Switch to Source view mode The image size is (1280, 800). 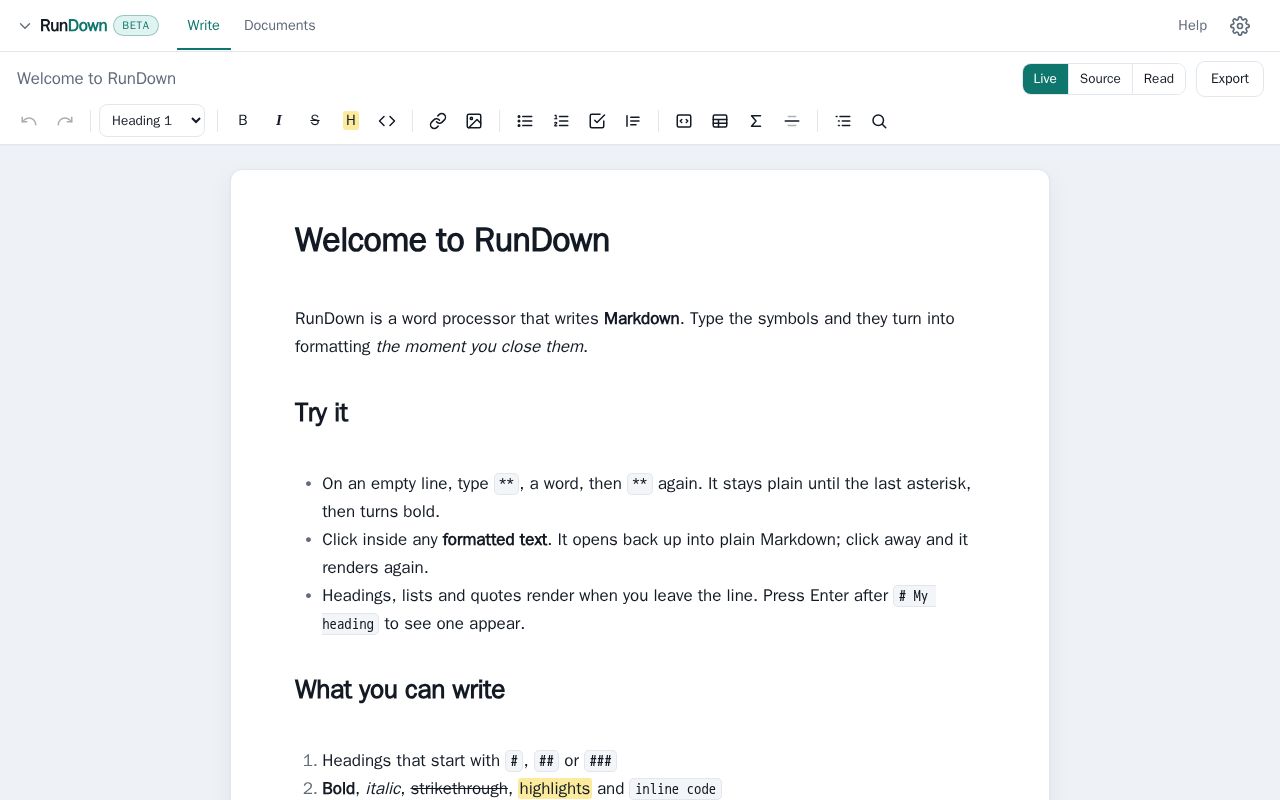tap(1100, 79)
